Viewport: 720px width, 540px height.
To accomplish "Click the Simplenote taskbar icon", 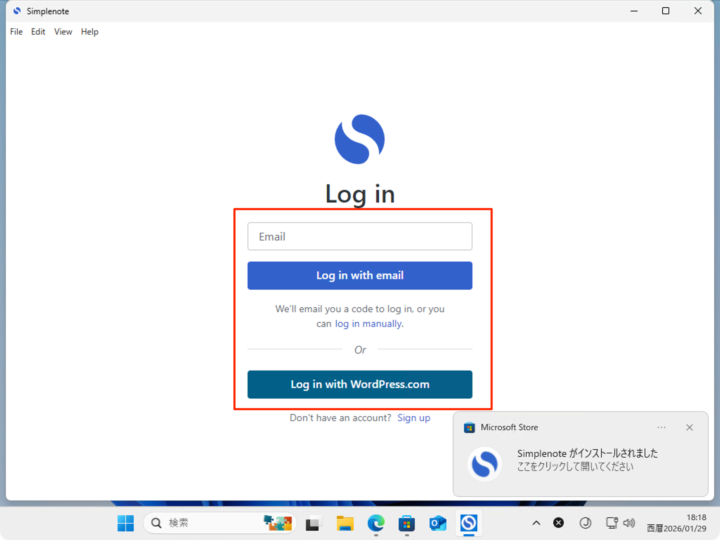I will (468, 523).
